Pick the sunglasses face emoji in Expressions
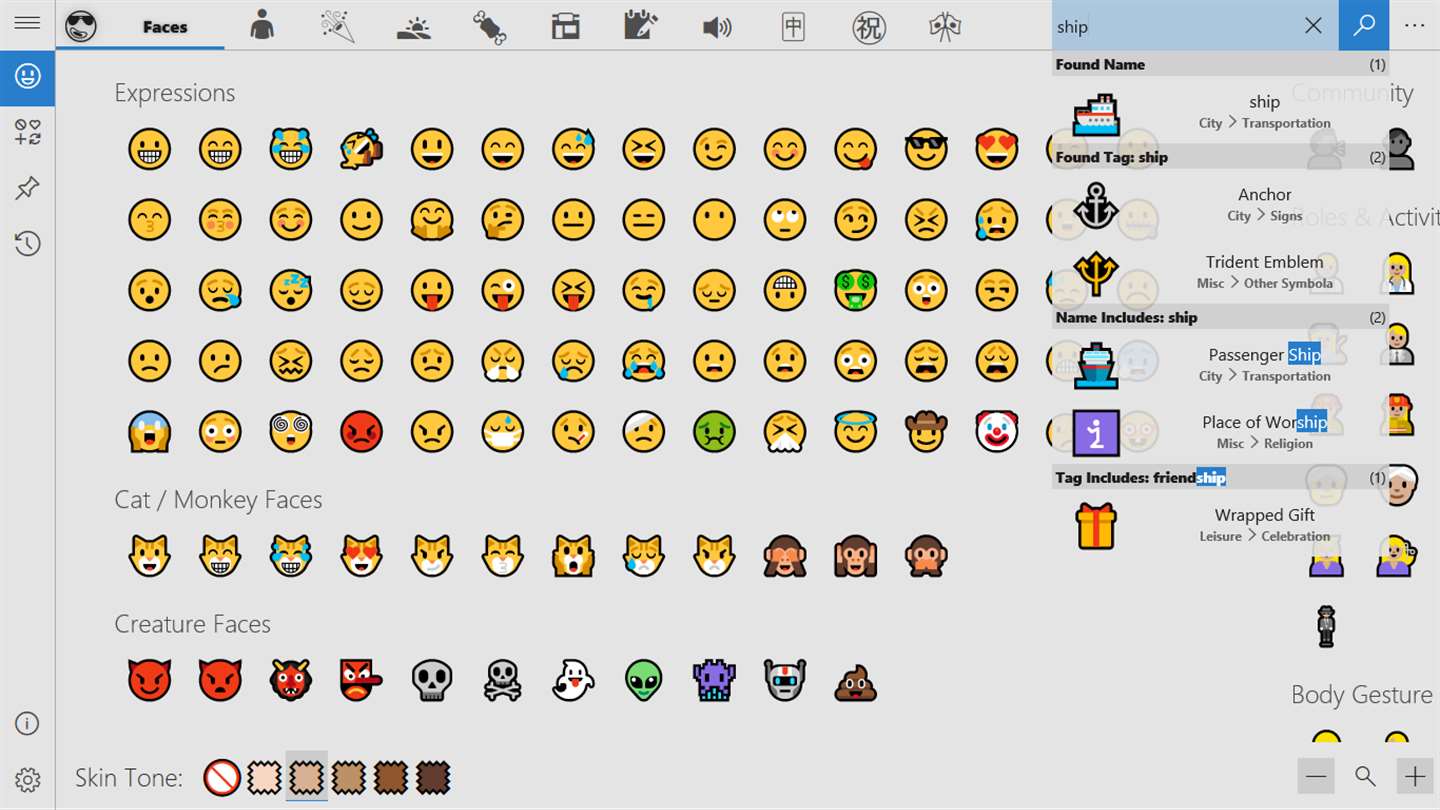1440x810 pixels. (x=926, y=149)
